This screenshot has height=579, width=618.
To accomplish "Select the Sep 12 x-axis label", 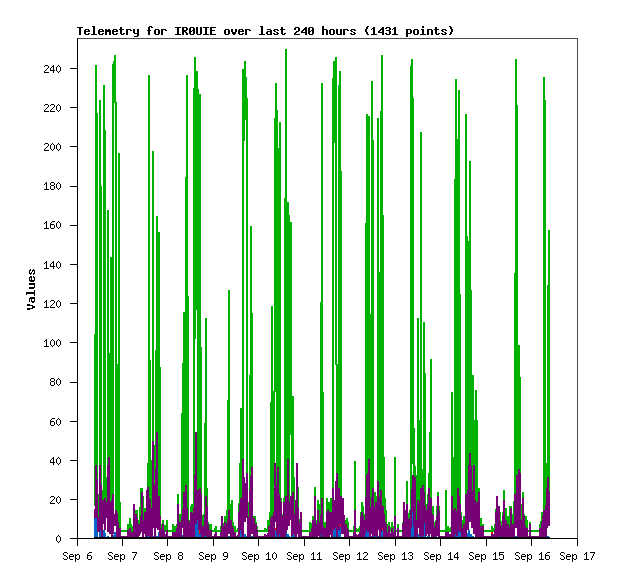I will [x=350, y=556].
